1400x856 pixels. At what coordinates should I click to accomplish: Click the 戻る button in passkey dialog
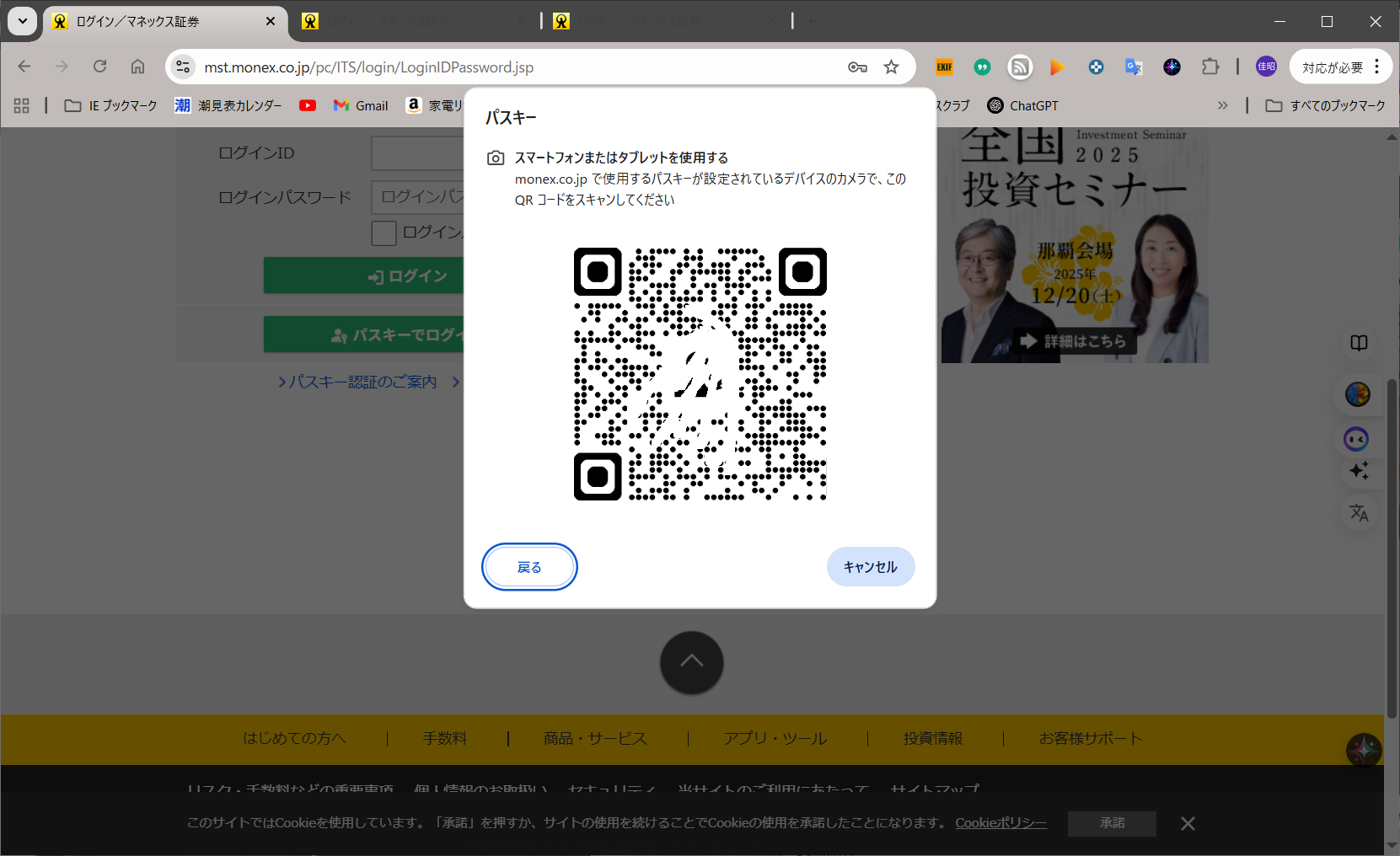pos(529,567)
